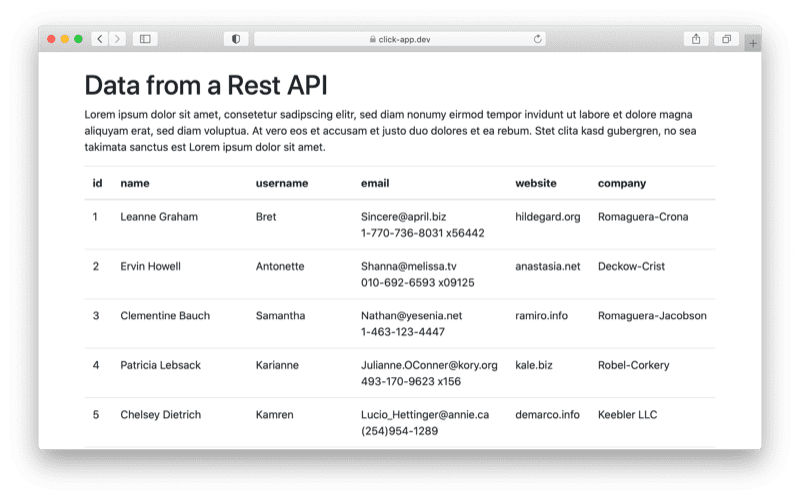Reload the page with refresh icon

coord(537,39)
